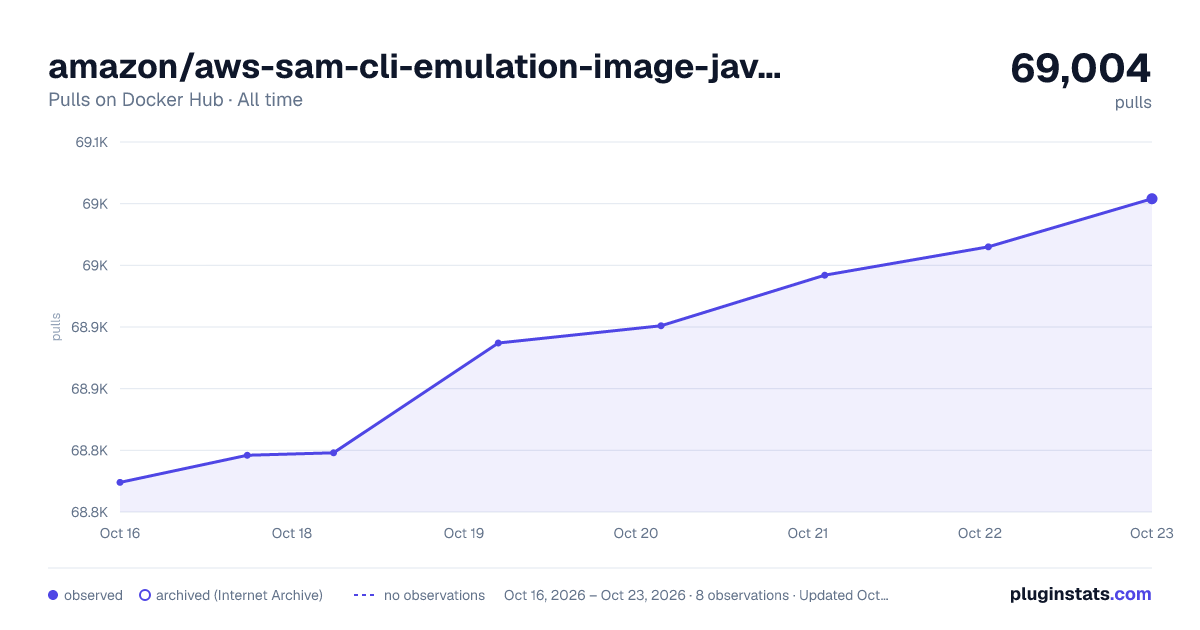
Task: Click the 'pulls' y-axis title
Action: (56, 327)
